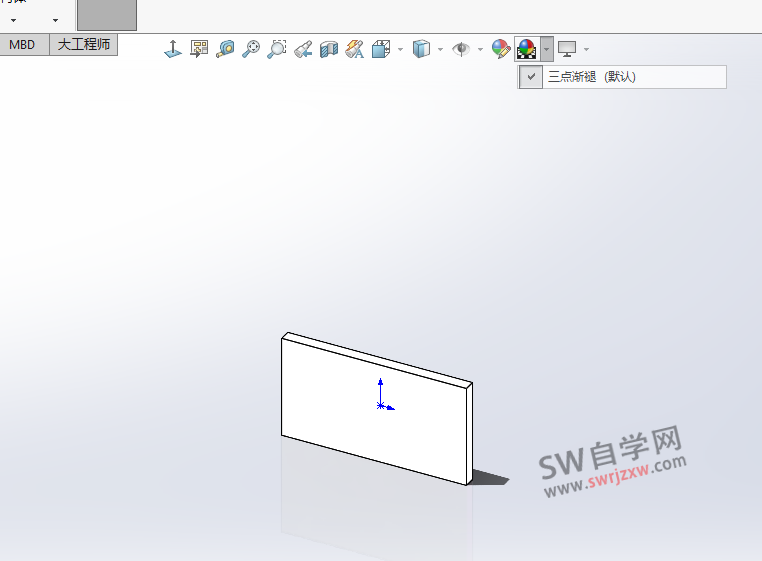762x561 pixels.
Task: Toggle the checkmark beside 三点渐褪
Action: (x=531, y=77)
